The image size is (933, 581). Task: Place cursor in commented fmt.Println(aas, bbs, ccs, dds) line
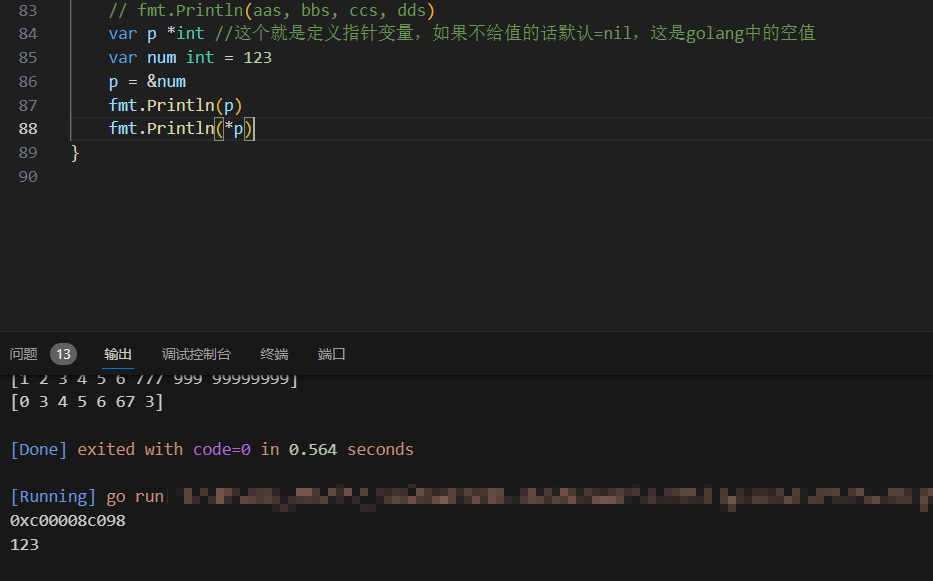[x=272, y=11]
